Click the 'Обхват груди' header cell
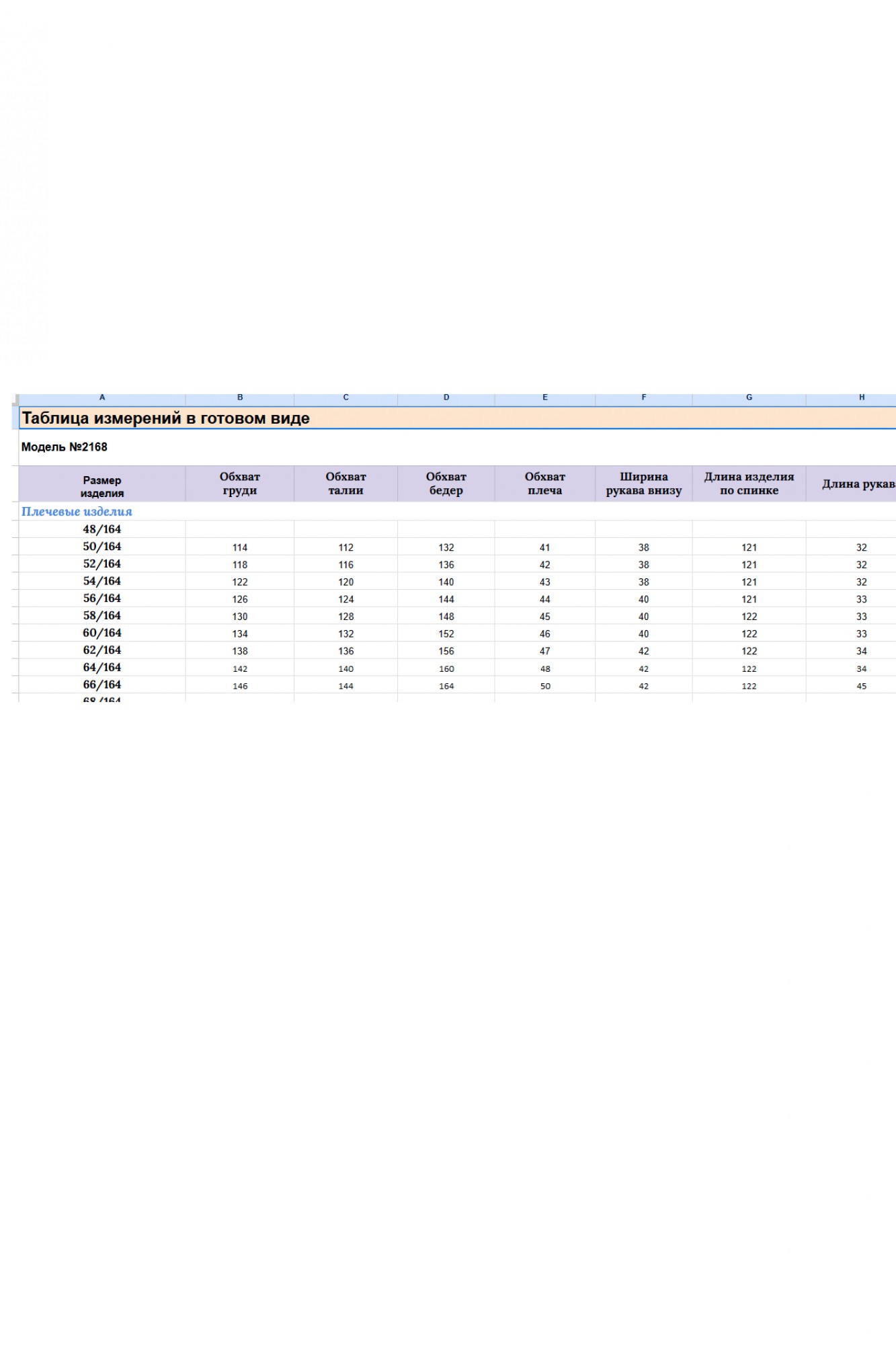896x1345 pixels. tap(240, 484)
